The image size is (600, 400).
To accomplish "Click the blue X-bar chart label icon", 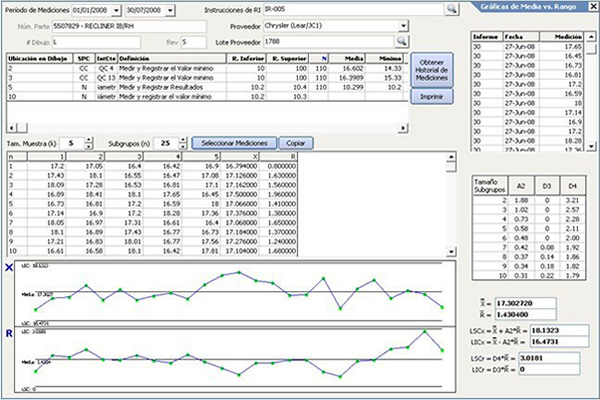I will click(x=8, y=267).
